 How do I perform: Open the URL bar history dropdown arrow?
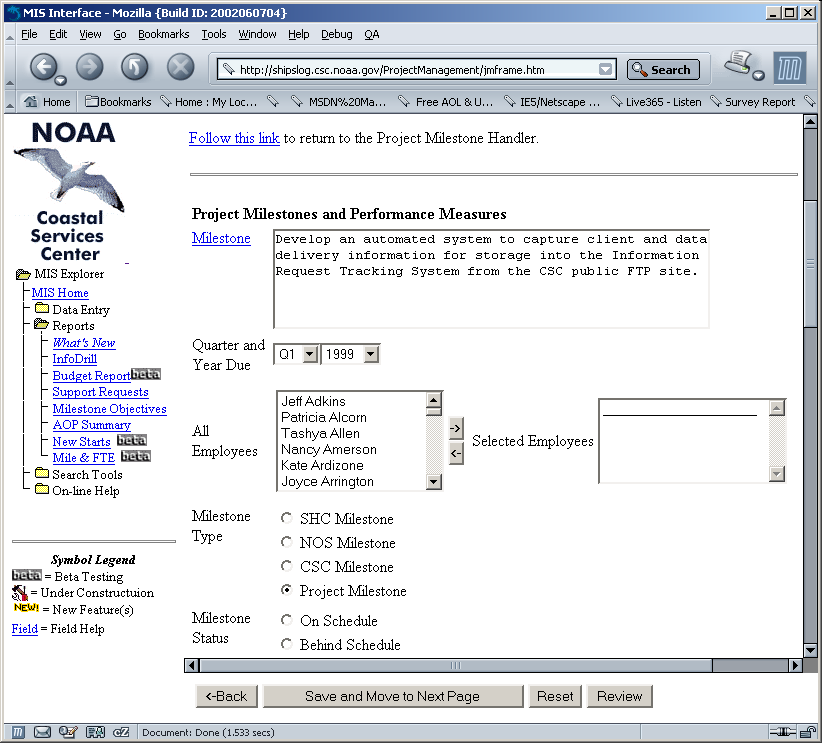[605, 69]
